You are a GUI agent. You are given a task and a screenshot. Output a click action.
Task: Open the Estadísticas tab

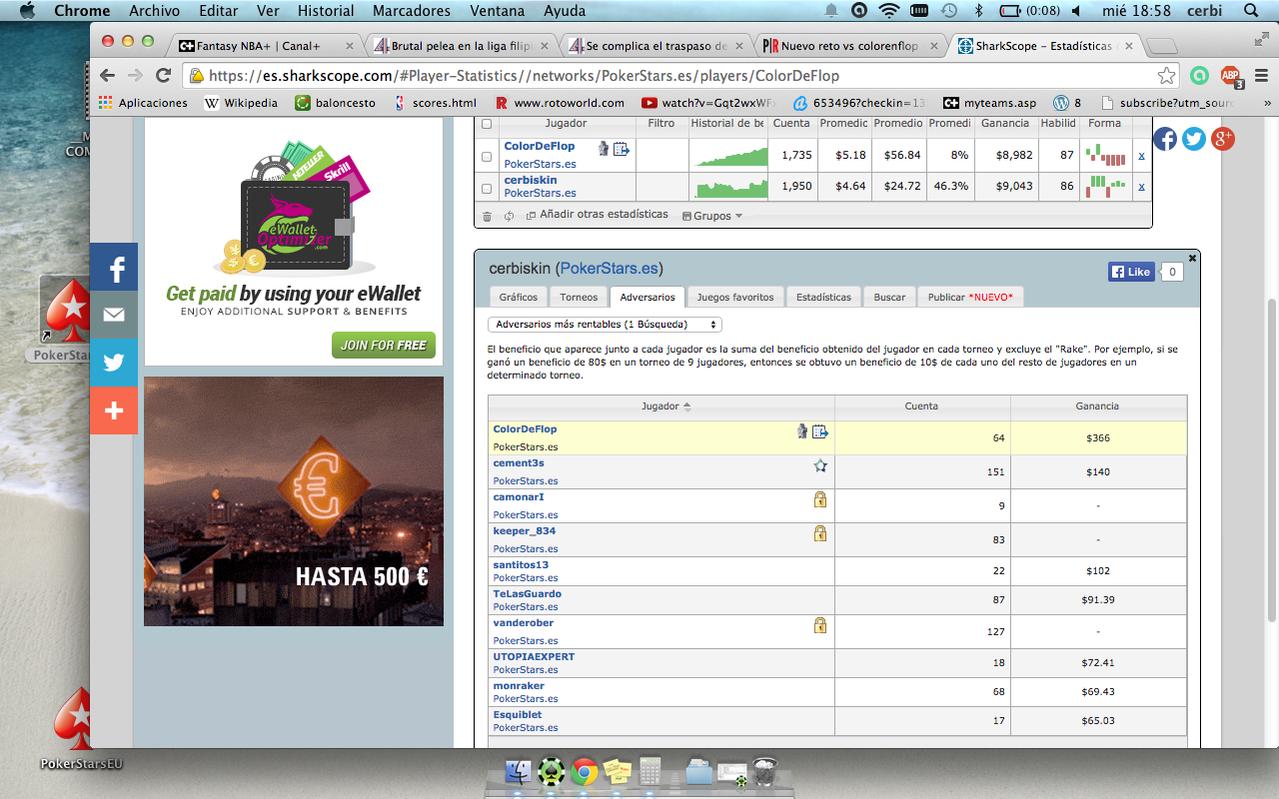point(823,297)
